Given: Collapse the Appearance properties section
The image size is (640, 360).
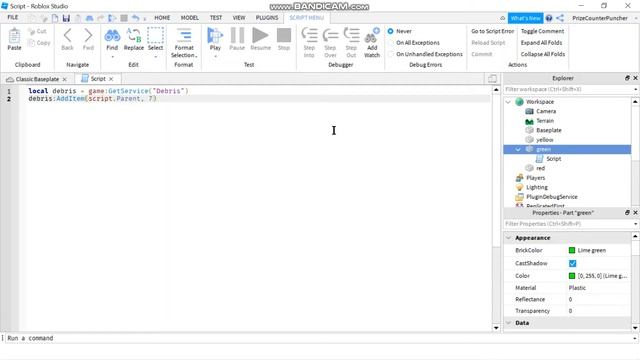Looking at the screenshot, I should point(509,238).
